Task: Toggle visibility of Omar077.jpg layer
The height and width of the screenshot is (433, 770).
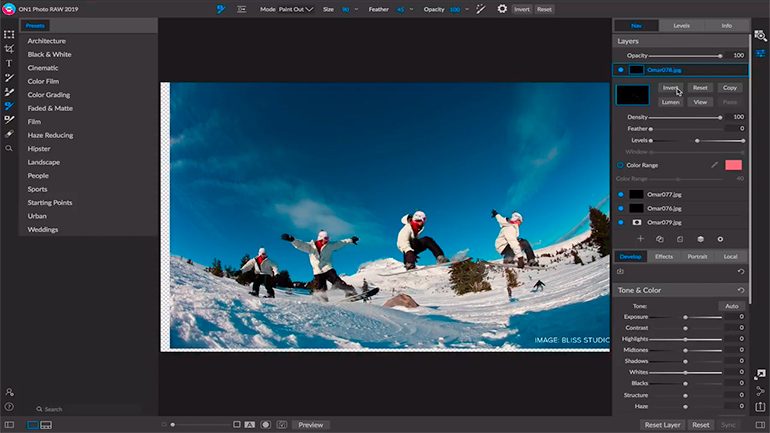Action: click(620, 194)
